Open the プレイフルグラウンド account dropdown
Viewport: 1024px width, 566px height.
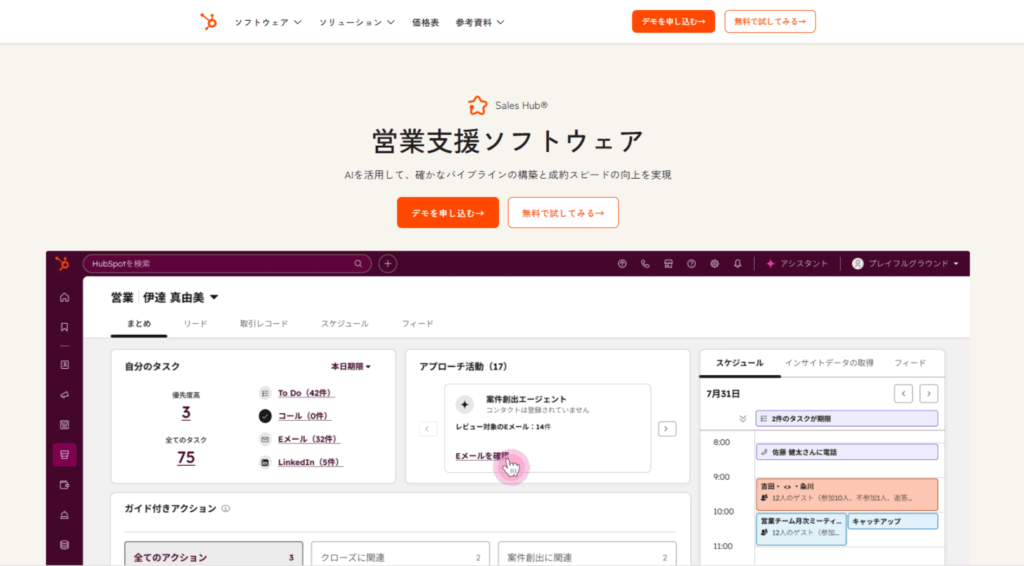906,264
